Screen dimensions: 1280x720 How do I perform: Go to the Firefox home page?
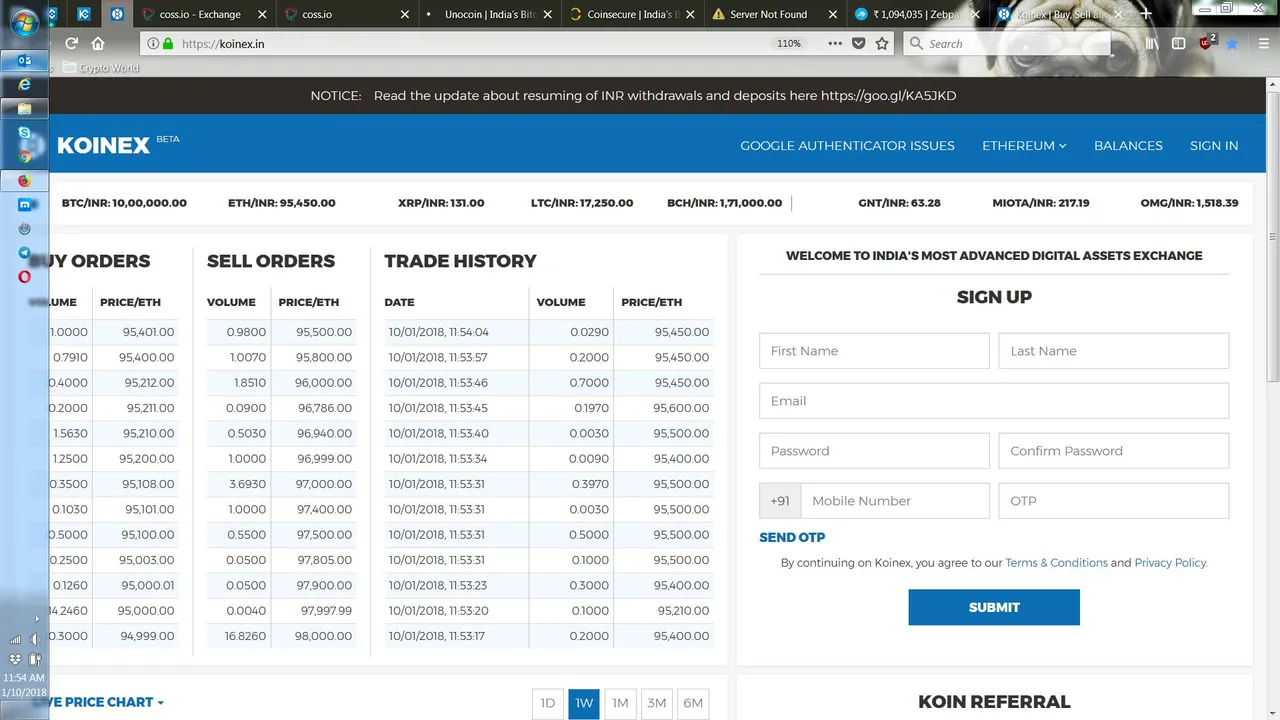[98, 43]
